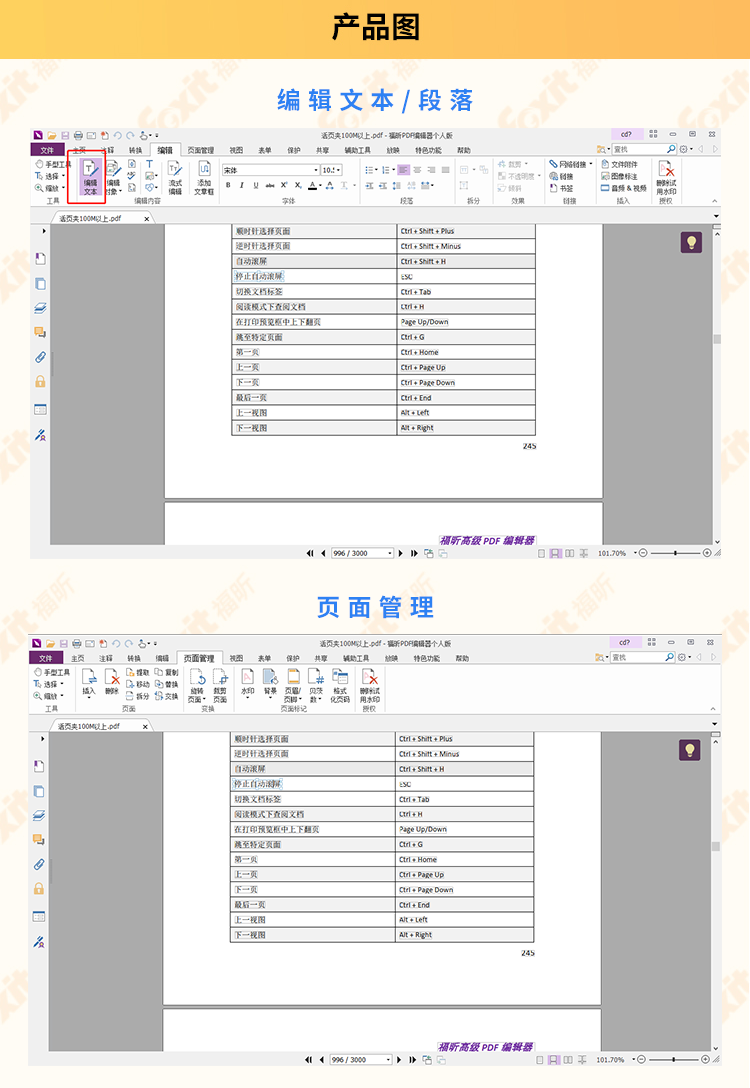Select Edit Text (编辑文本) tool in upper window
This screenshot has width=750, height=1088.
point(90,178)
